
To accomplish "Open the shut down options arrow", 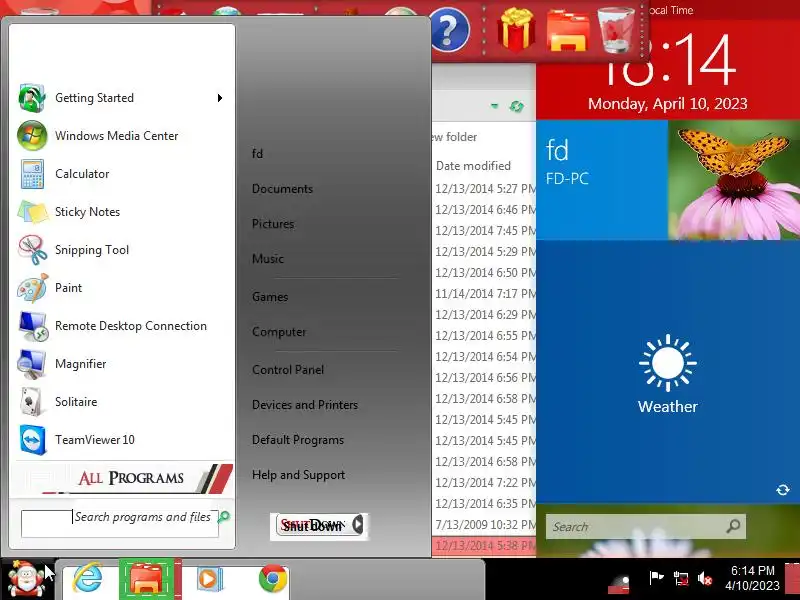I will 358,524.
